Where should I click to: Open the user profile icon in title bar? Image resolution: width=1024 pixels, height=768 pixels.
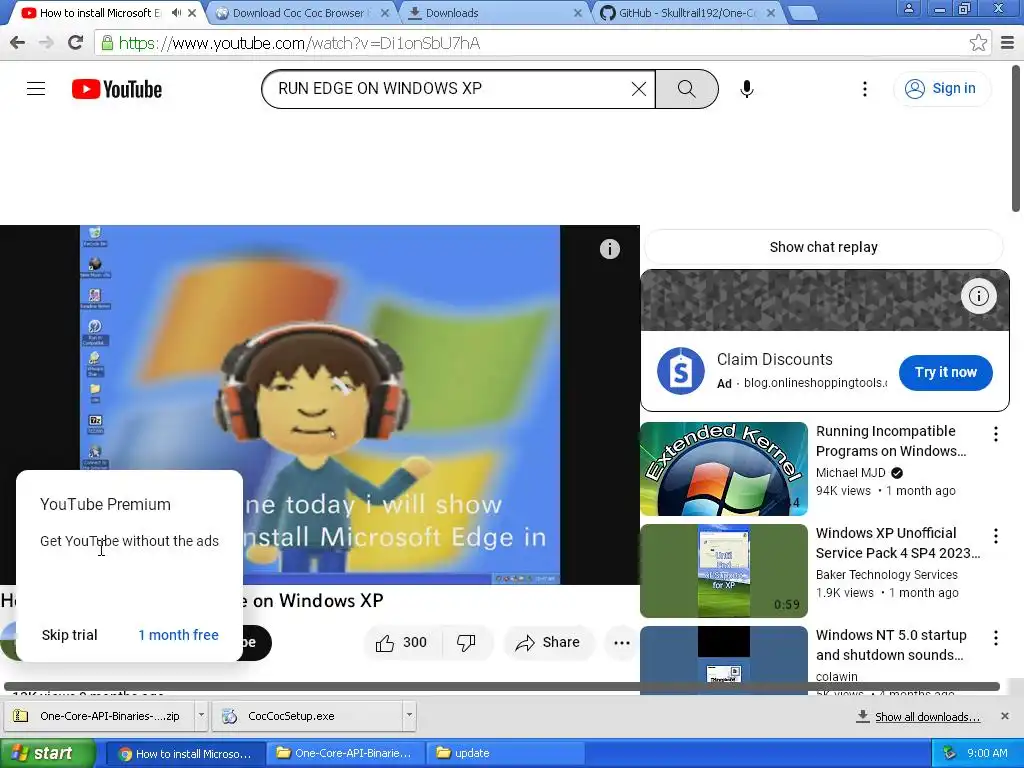point(908,8)
